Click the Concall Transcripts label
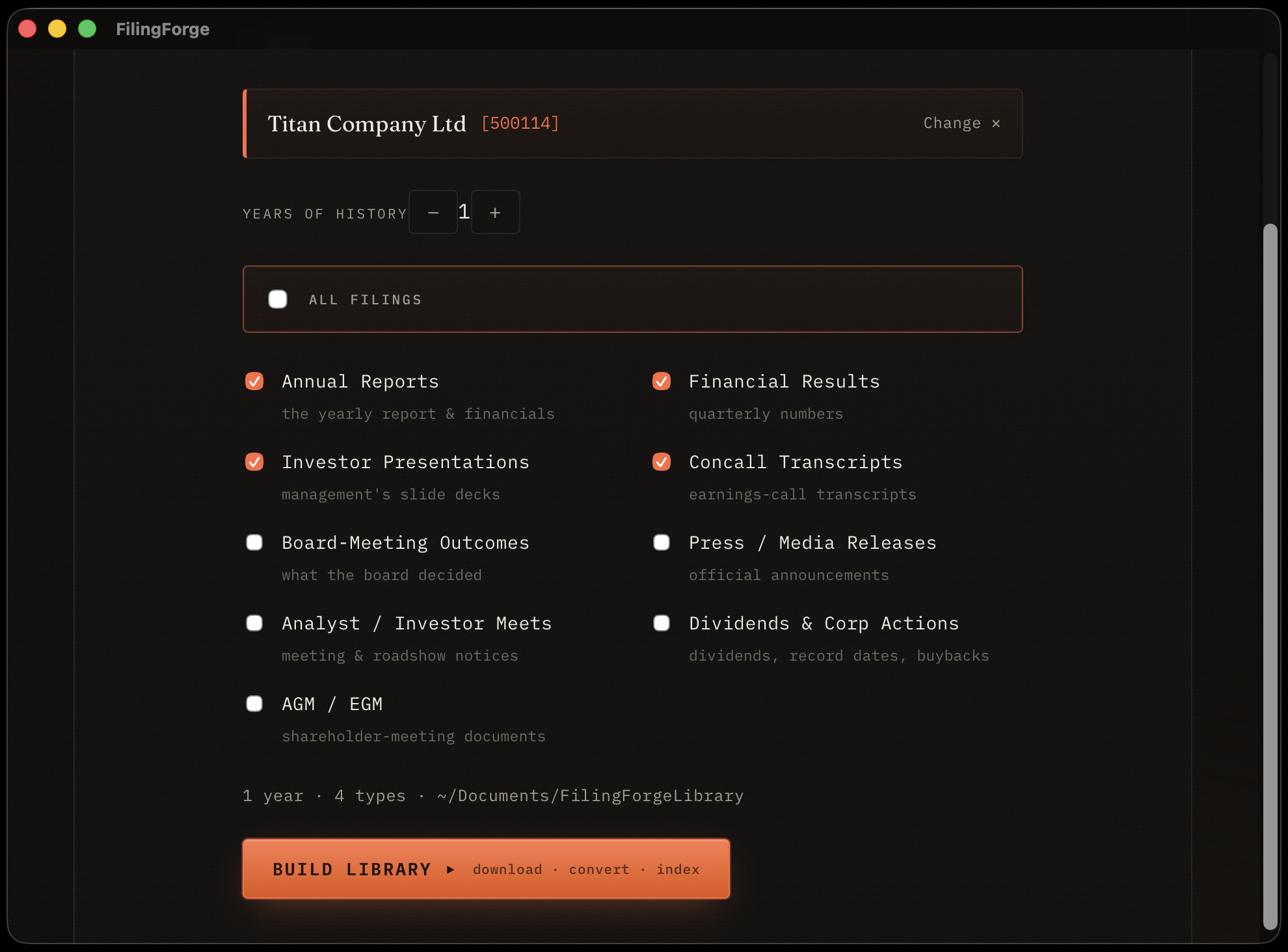Image resolution: width=1288 pixels, height=952 pixels. point(796,462)
